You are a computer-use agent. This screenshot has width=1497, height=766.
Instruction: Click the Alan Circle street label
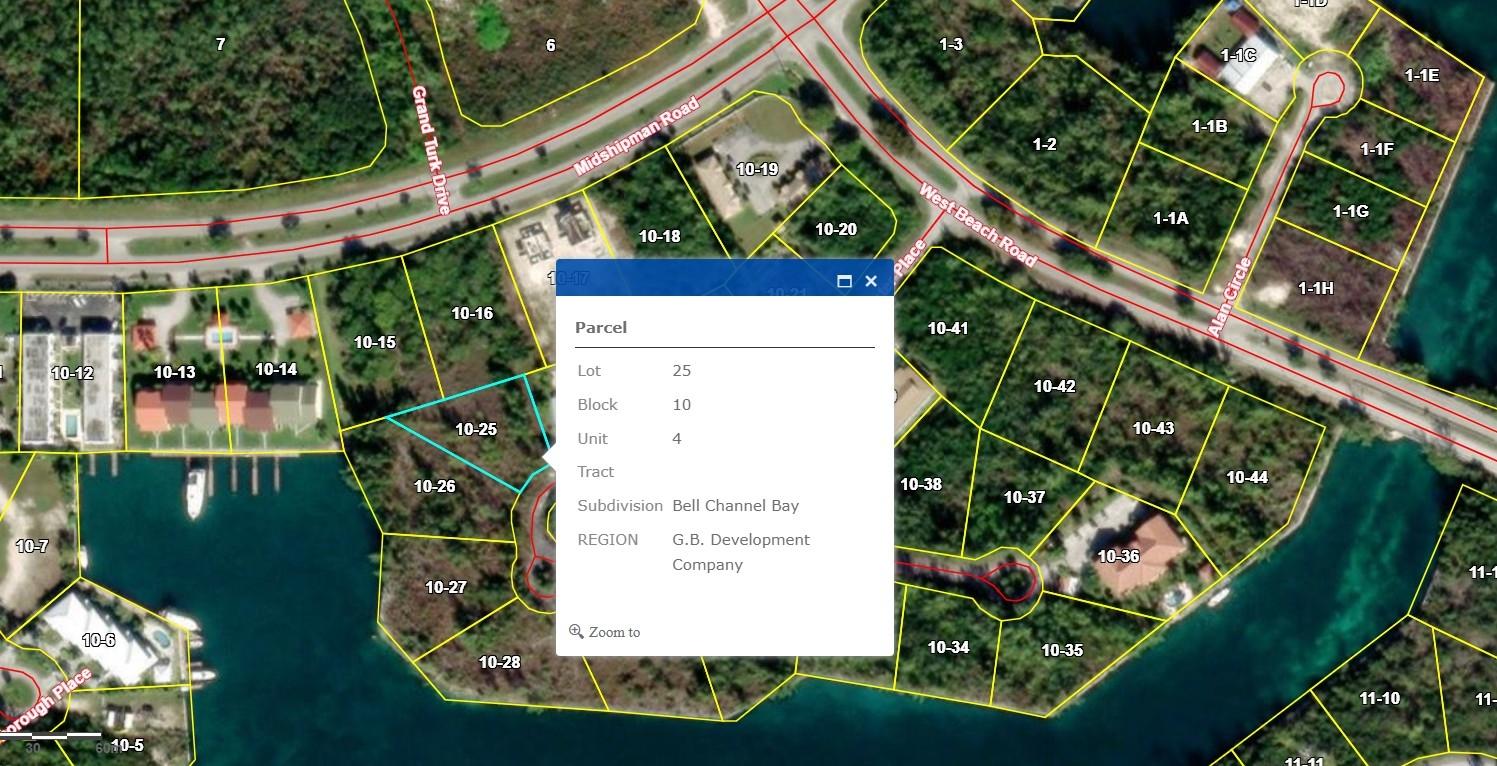click(1229, 297)
